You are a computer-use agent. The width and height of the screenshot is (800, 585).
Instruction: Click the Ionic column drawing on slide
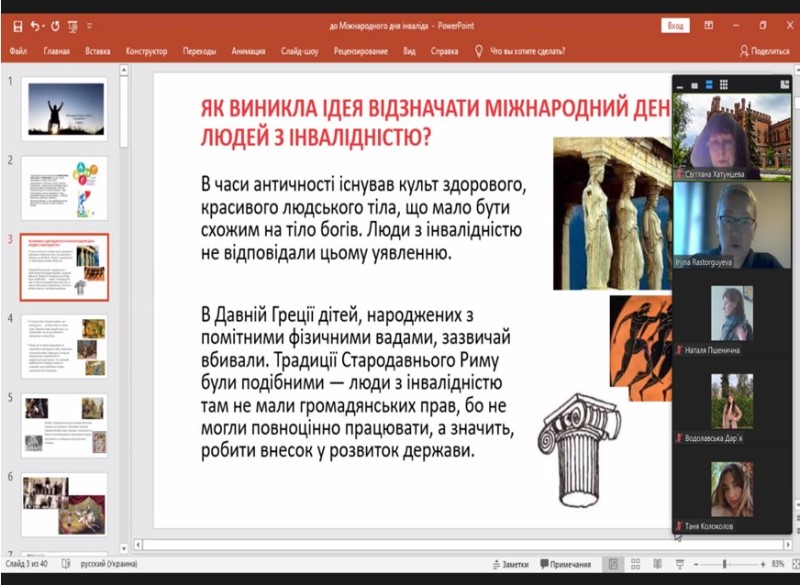579,450
